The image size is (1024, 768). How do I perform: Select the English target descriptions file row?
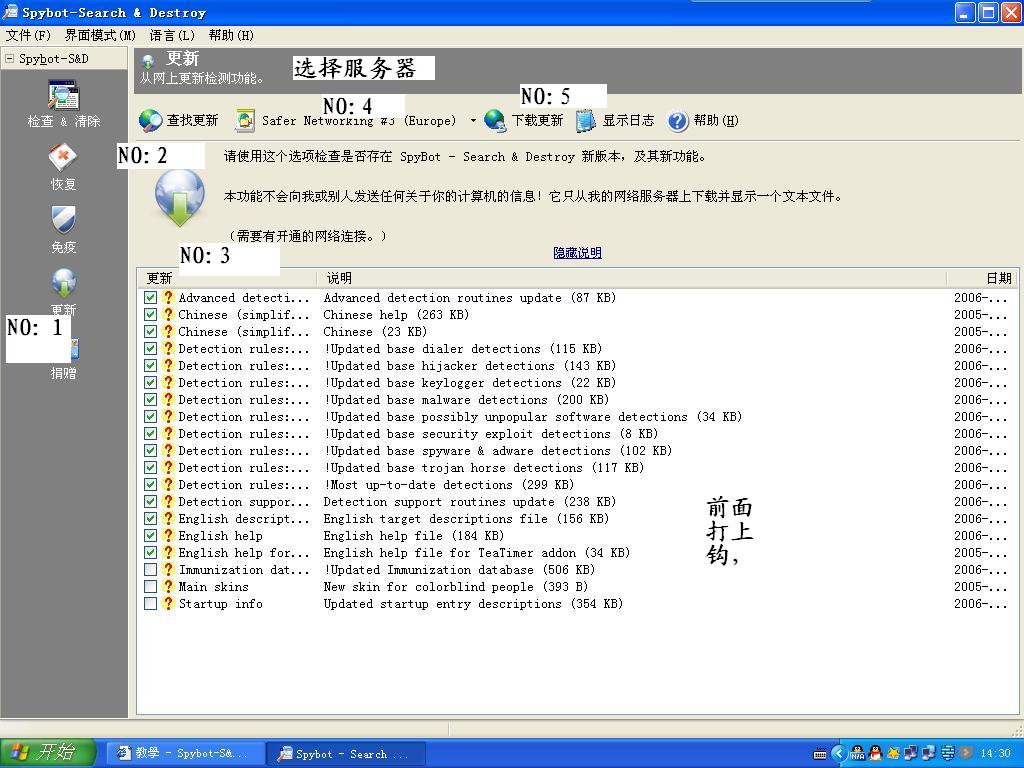pos(575,519)
